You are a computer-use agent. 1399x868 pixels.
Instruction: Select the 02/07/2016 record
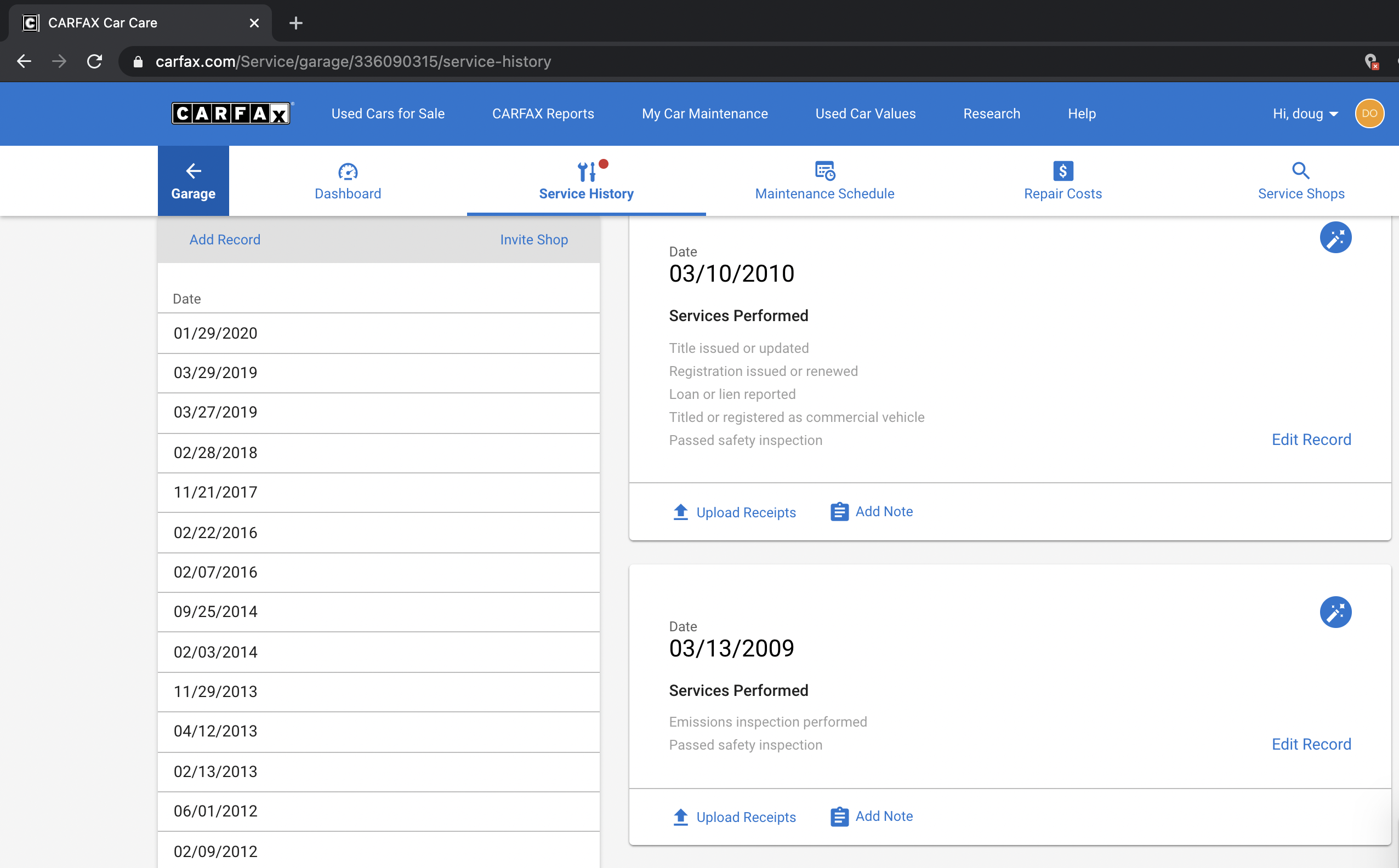point(378,572)
